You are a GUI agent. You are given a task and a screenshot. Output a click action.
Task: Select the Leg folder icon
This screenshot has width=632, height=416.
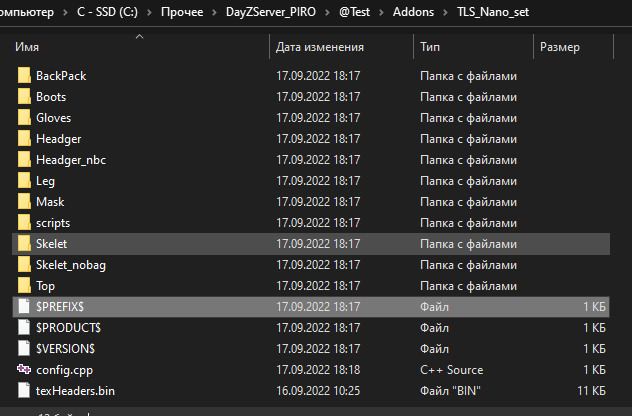pos(24,180)
